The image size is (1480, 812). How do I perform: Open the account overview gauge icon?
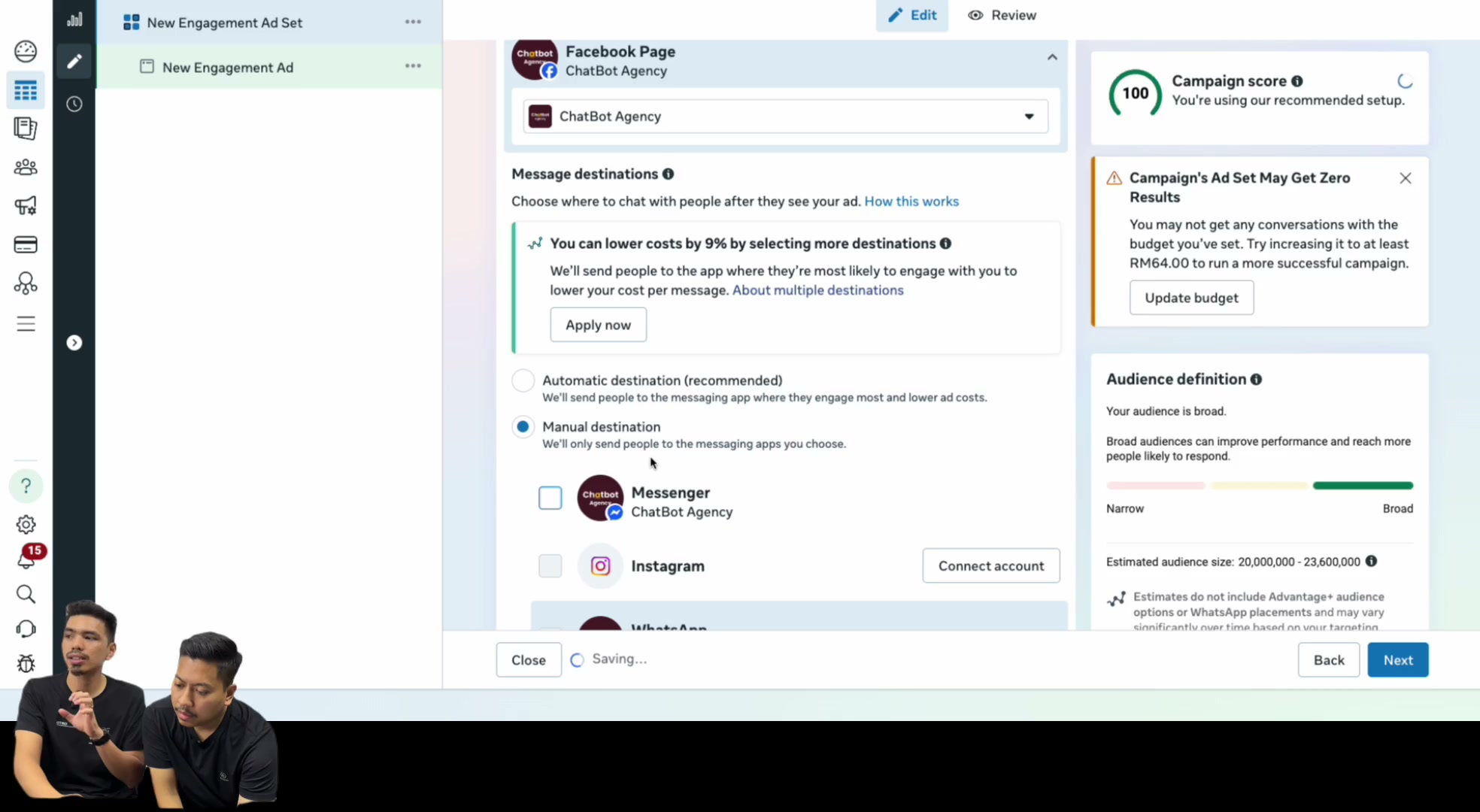[x=26, y=51]
